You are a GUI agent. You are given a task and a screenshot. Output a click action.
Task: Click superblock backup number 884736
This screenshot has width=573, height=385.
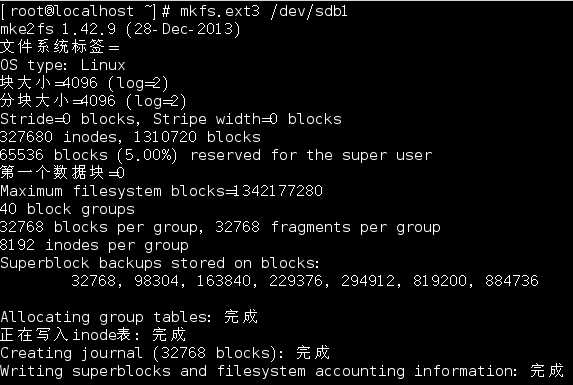512,281
